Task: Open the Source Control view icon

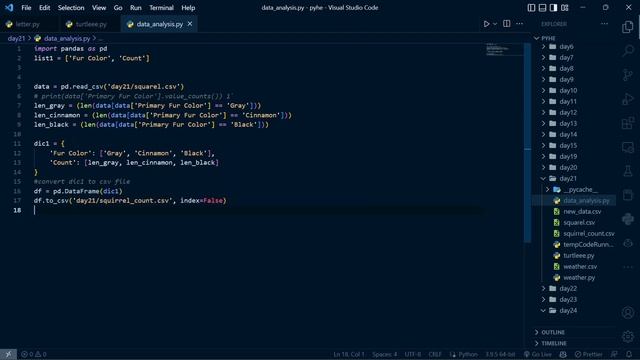Action: click(628, 75)
